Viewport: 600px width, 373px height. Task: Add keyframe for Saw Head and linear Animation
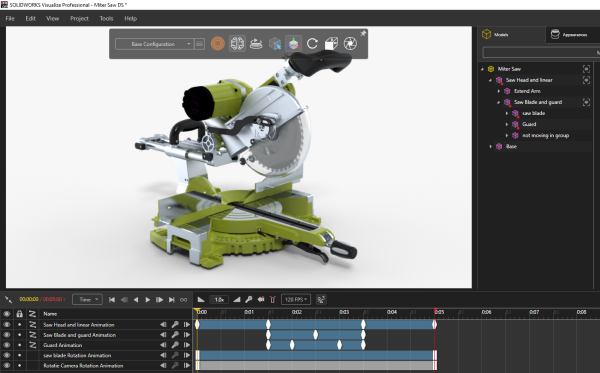click(x=175, y=324)
